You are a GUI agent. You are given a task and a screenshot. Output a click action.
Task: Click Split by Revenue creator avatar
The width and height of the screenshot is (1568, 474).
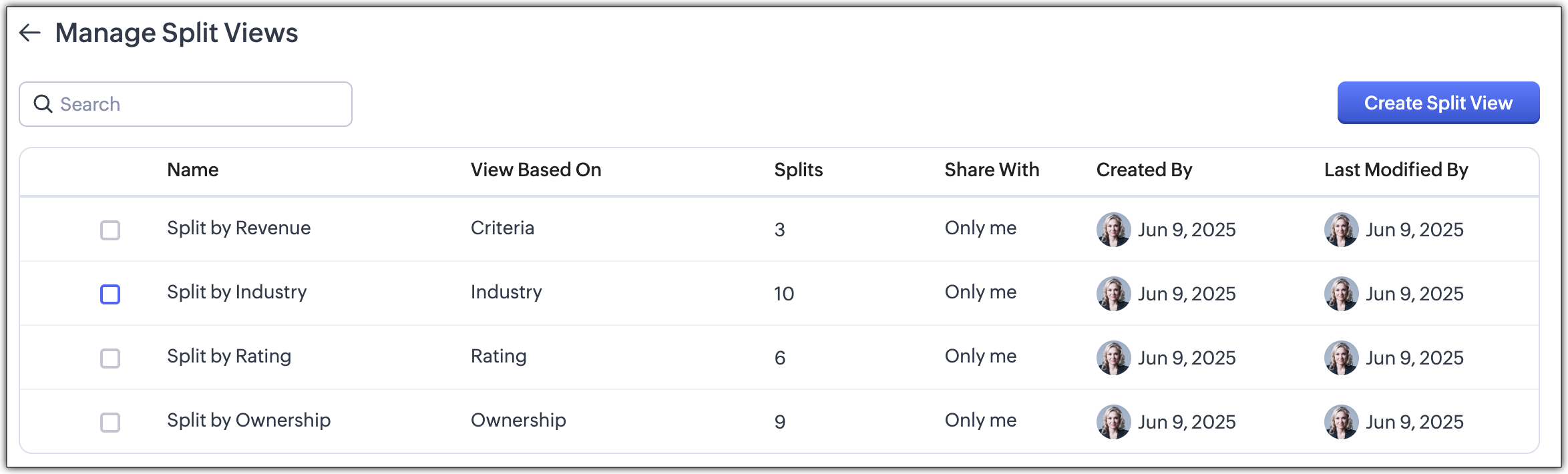[x=1113, y=230]
